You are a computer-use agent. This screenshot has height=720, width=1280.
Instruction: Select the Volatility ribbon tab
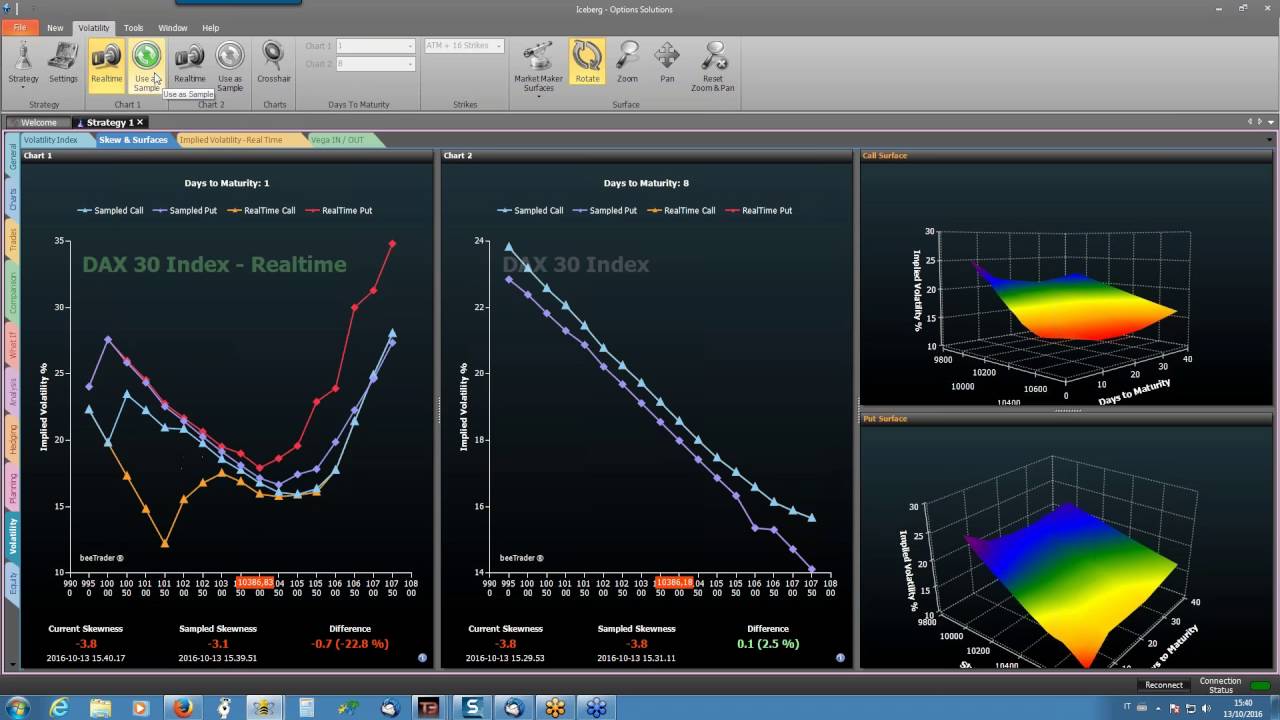tap(93, 28)
